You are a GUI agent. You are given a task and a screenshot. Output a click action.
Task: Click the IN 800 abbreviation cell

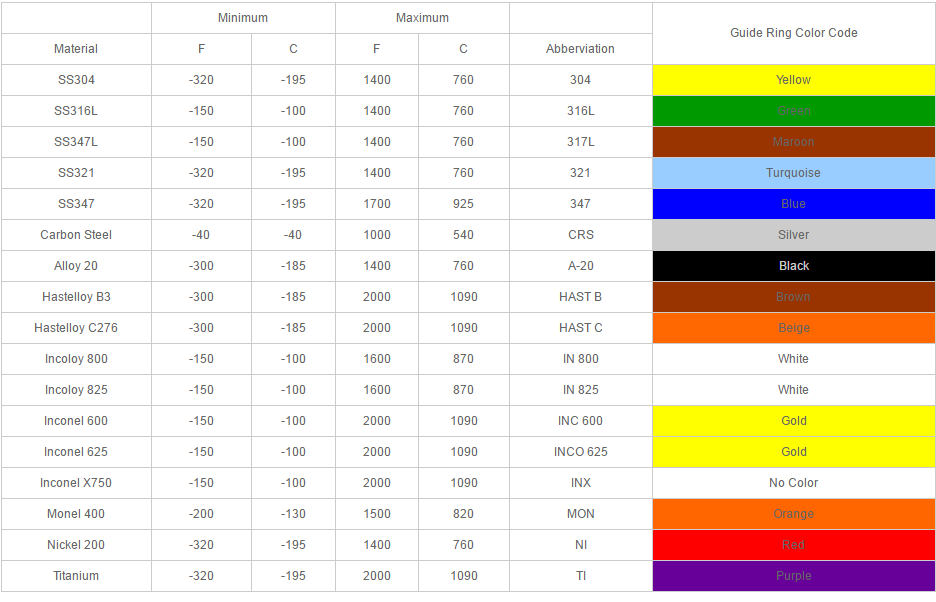click(580, 359)
